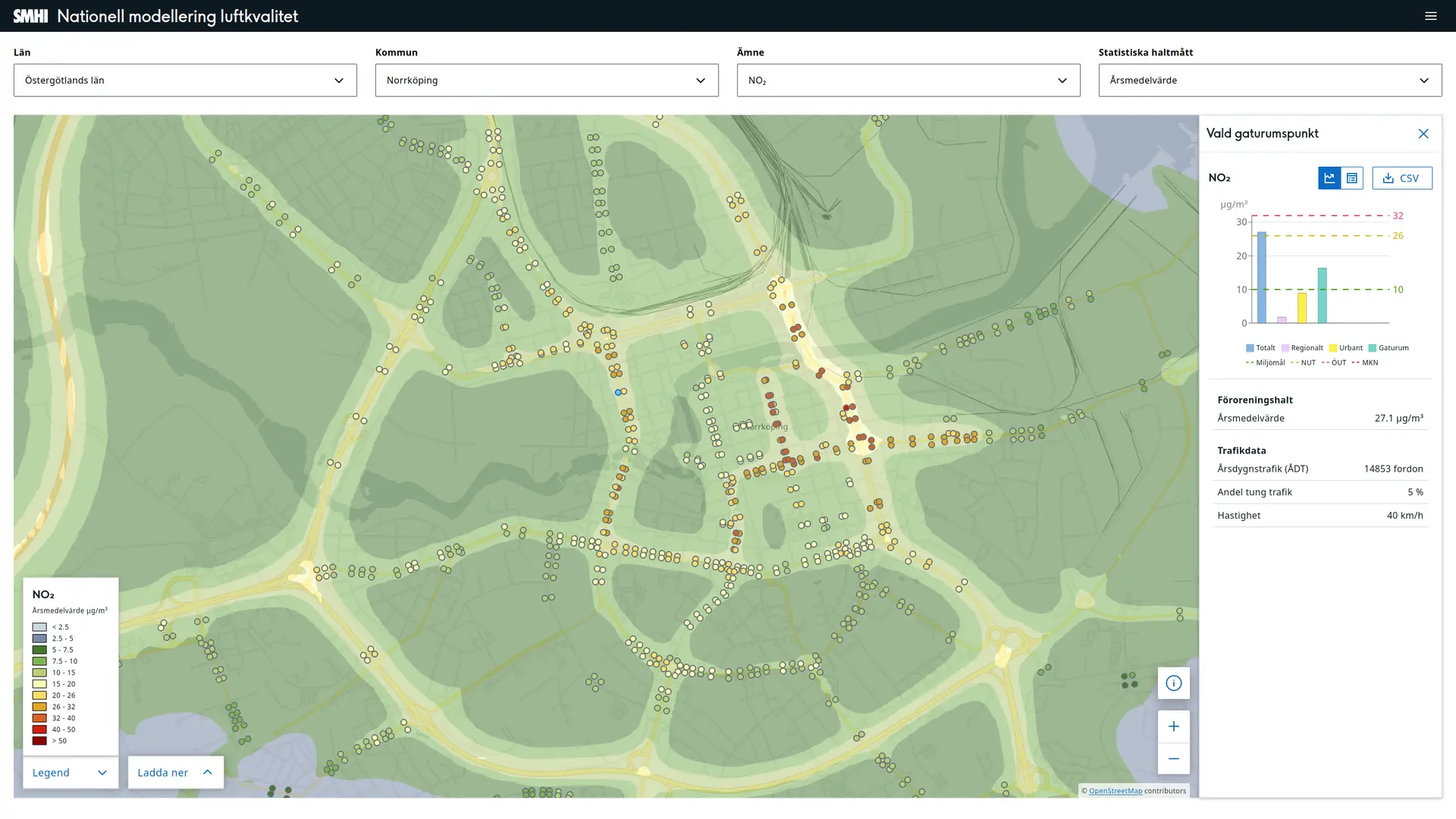Open the Län dropdown
Viewport: 1456px width, 819px height.
[x=185, y=80]
